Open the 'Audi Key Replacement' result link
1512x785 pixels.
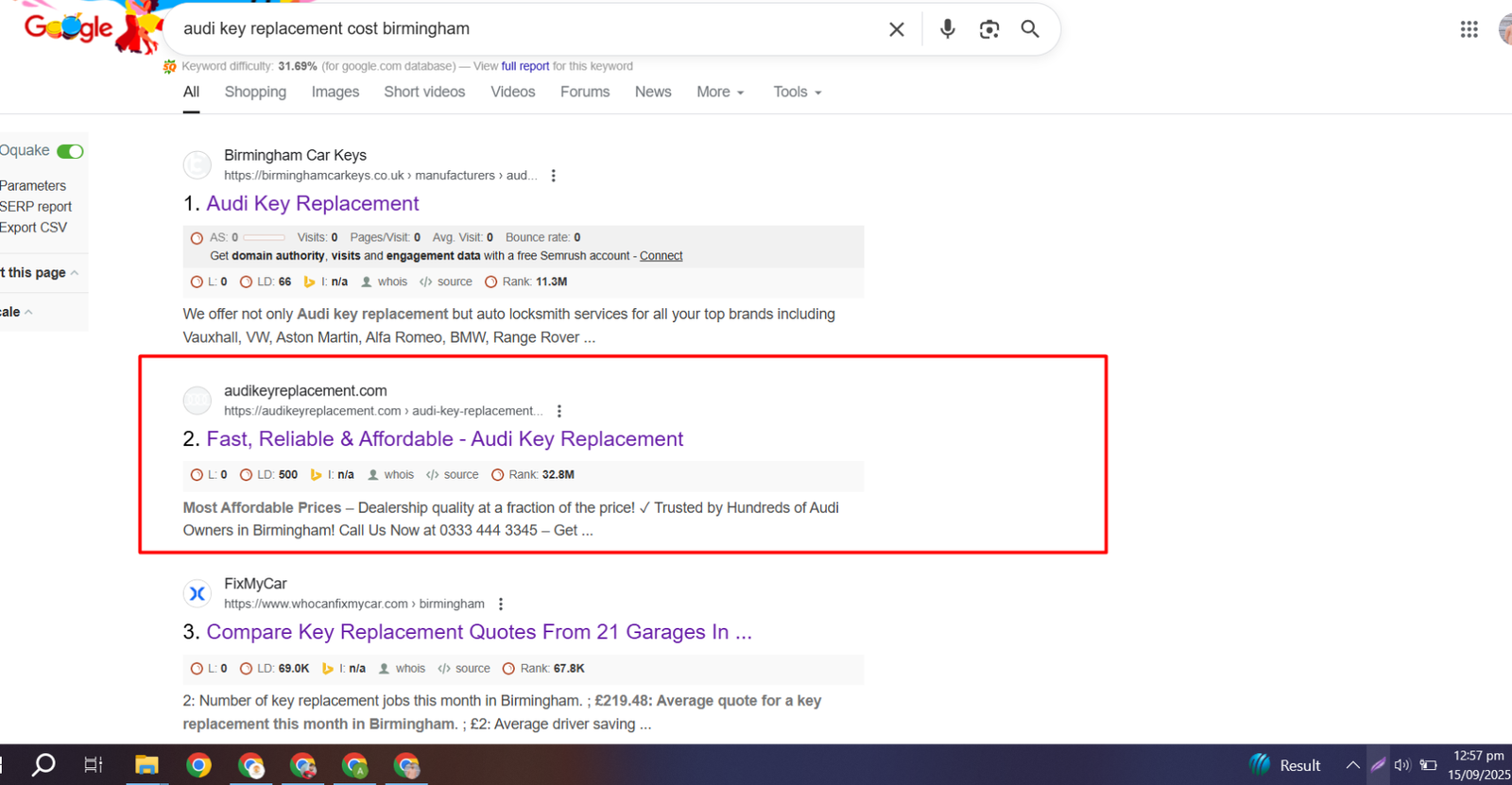pyautogui.click(x=312, y=204)
